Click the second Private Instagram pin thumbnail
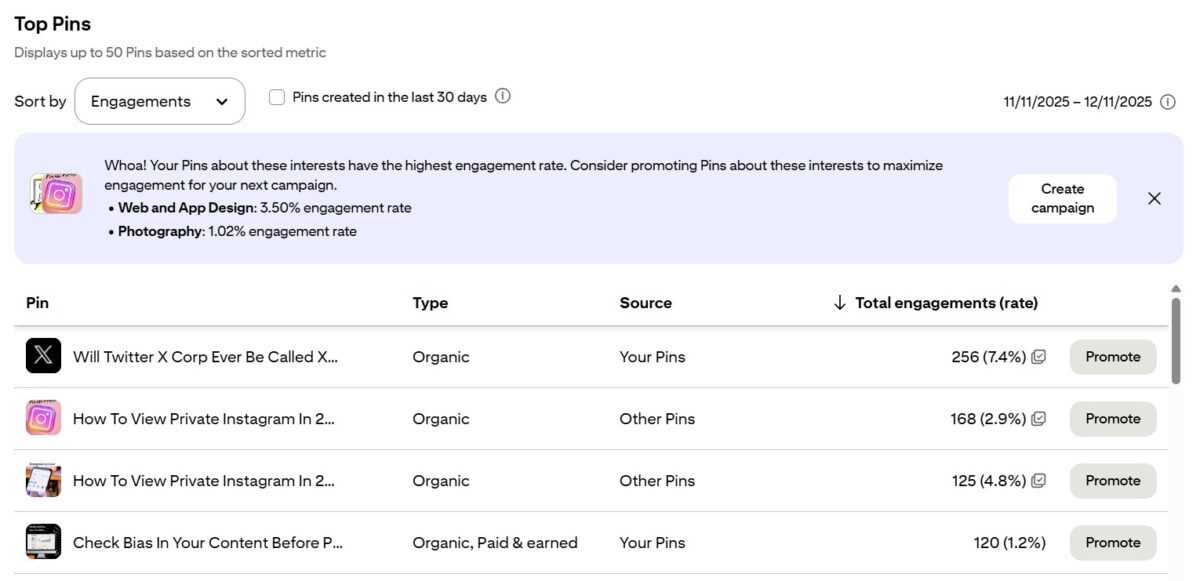 [43, 480]
